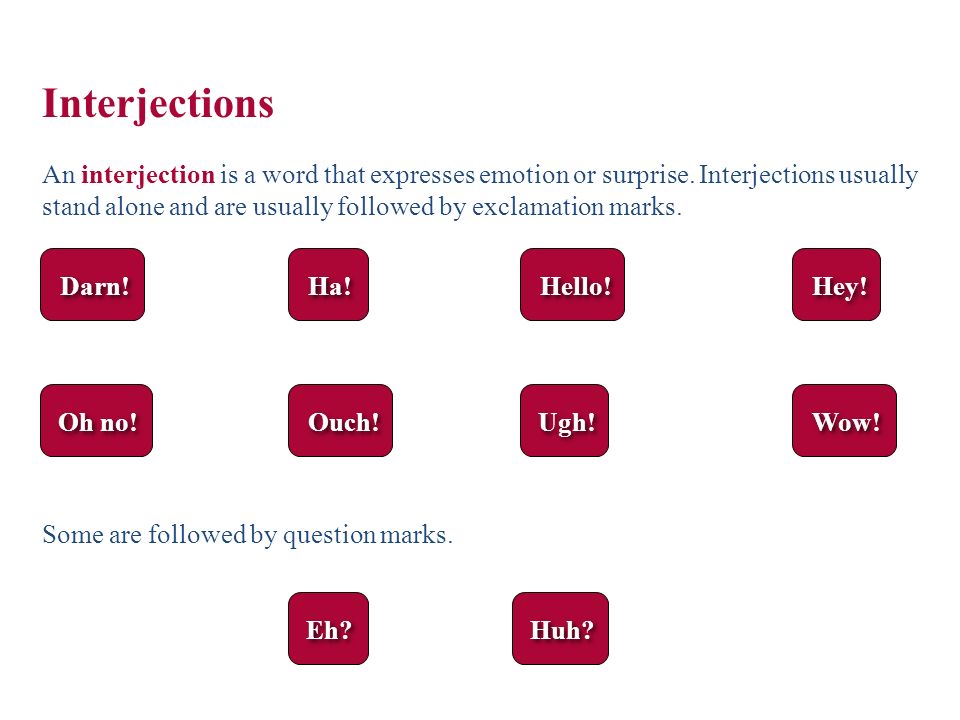This screenshot has width=960, height=720.
Task: Choose the Hey! button
Action: pos(836,285)
